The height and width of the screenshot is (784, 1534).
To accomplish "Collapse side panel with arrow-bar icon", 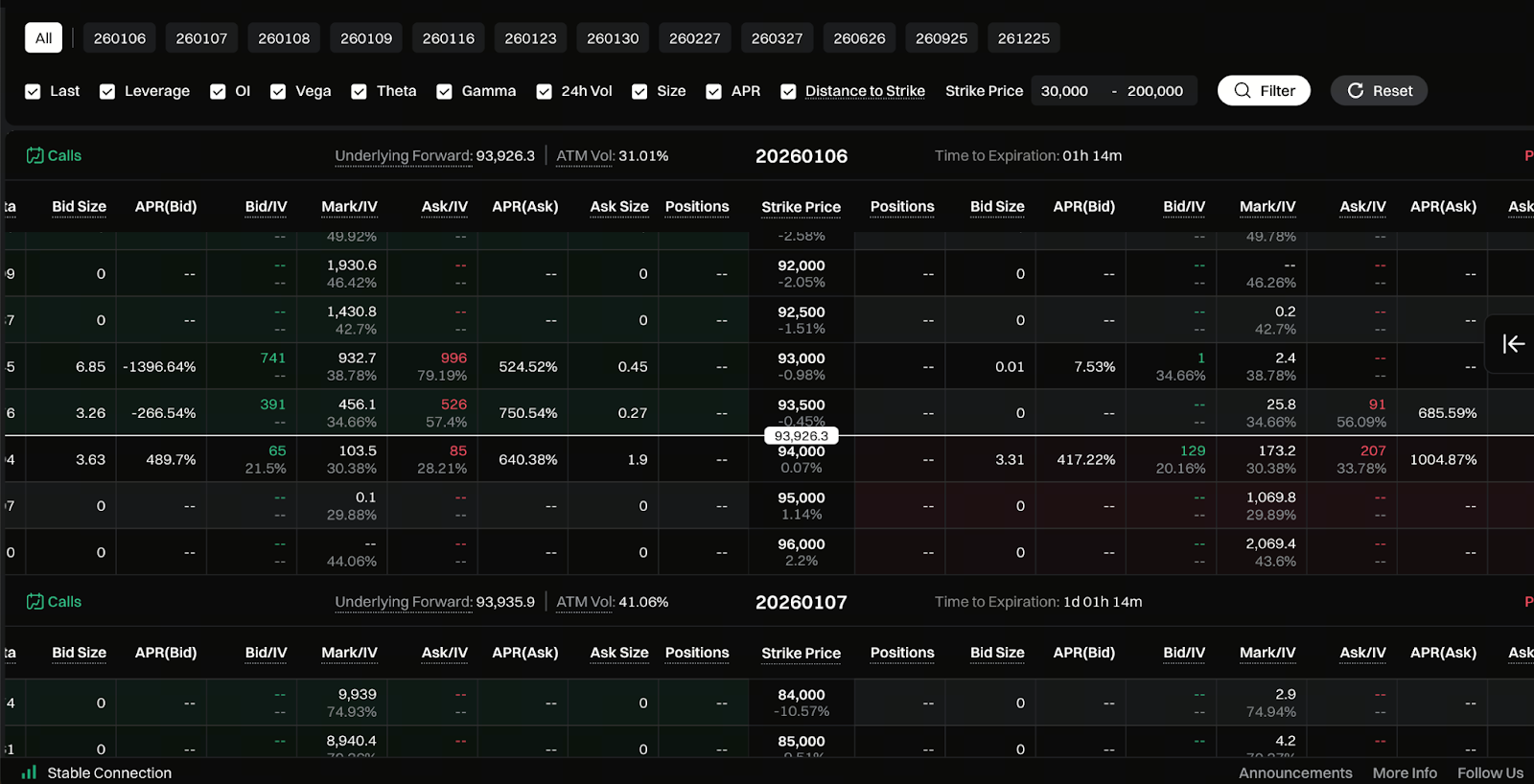I will click(x=1513, y=344).
